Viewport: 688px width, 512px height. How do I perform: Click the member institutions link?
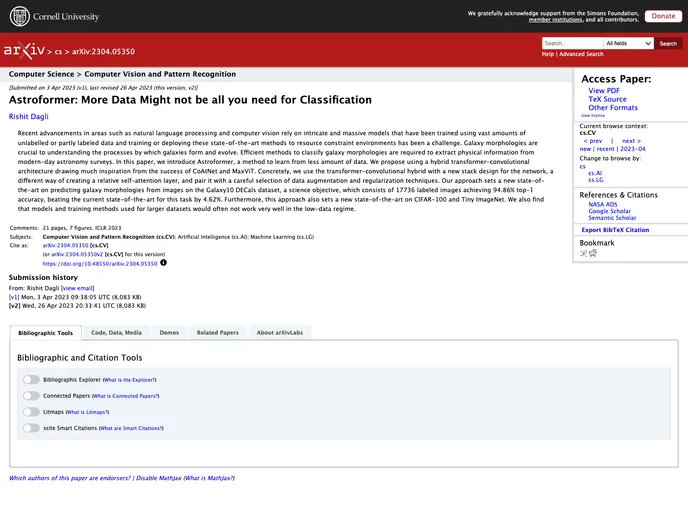tap(555, 20)
